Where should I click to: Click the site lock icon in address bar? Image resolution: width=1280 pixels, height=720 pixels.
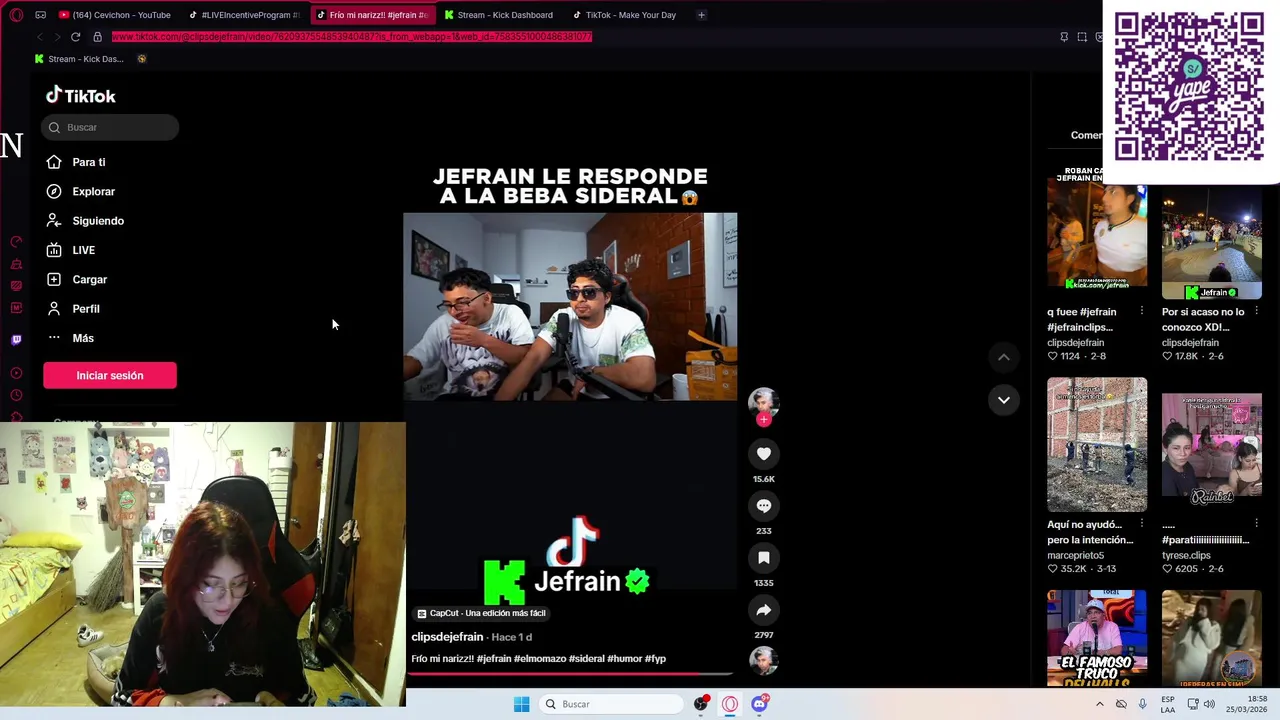pyautogui.click(x=97, y=37)
